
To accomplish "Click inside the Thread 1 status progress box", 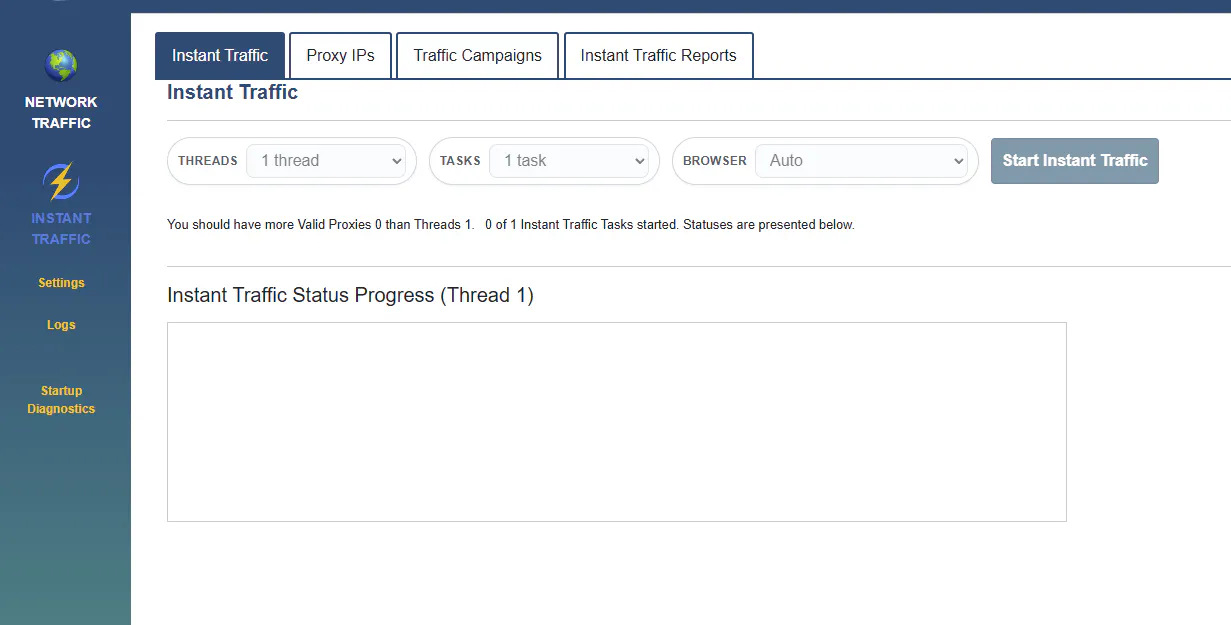I will point(616,422).
